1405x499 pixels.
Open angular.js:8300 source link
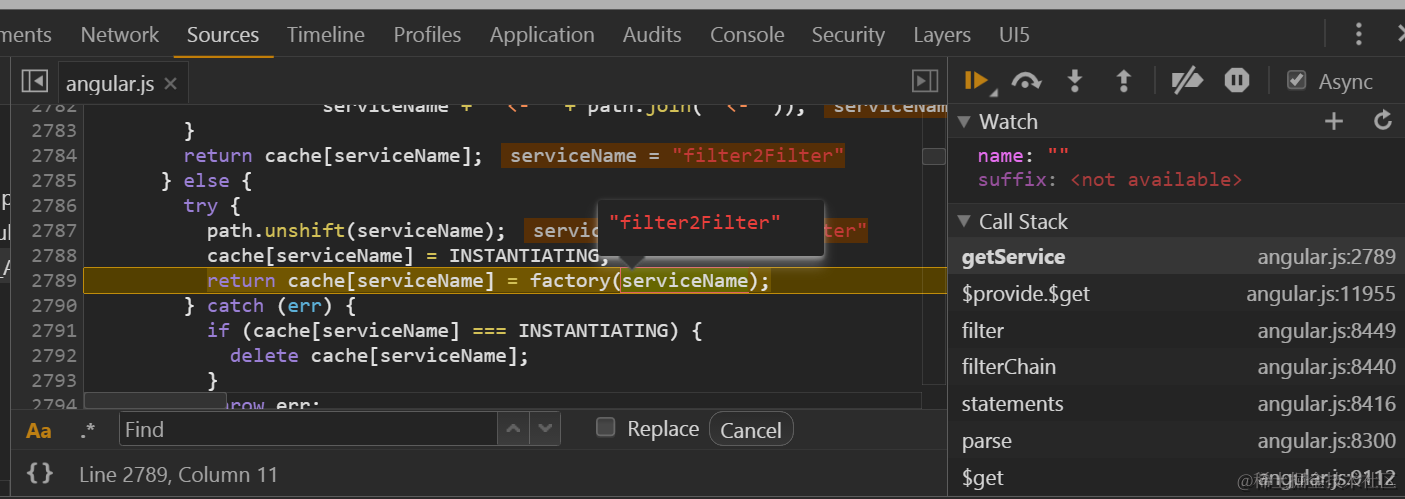click(x=1326, y=441)
